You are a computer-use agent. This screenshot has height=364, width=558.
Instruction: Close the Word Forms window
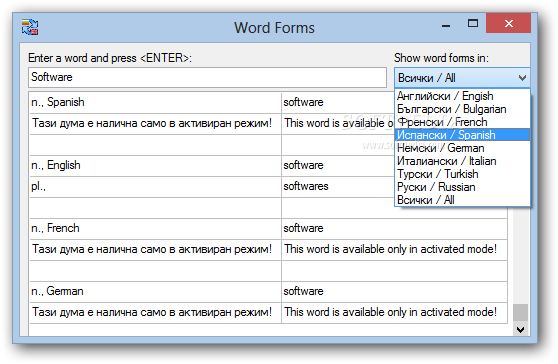click(x=509, y=23)
